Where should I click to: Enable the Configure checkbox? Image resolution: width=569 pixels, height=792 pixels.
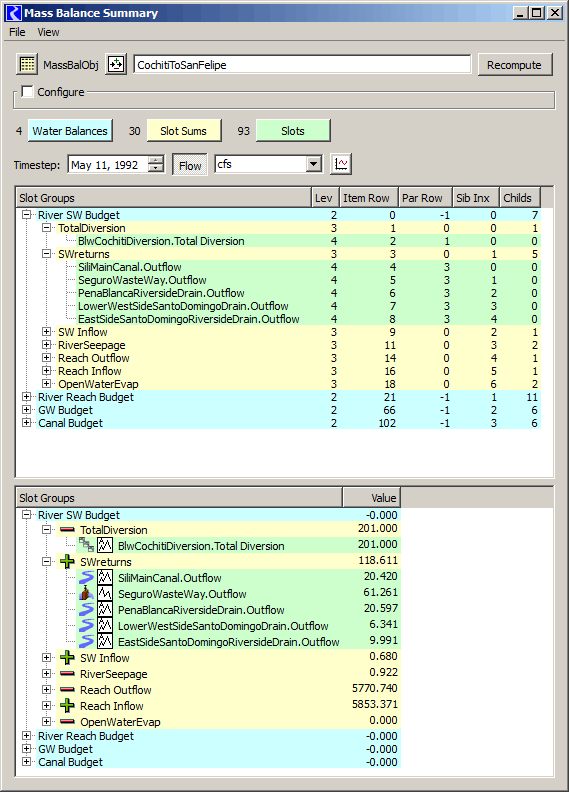click(27, 91)
